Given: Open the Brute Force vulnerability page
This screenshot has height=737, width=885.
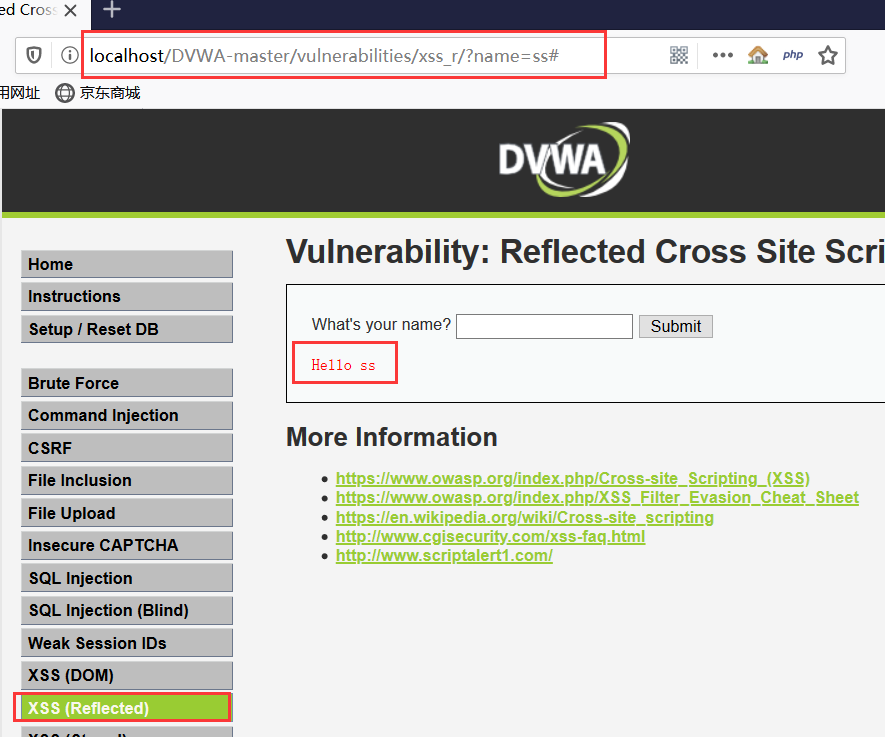Looking at the screenshot, I should click(x=127, y=383).
